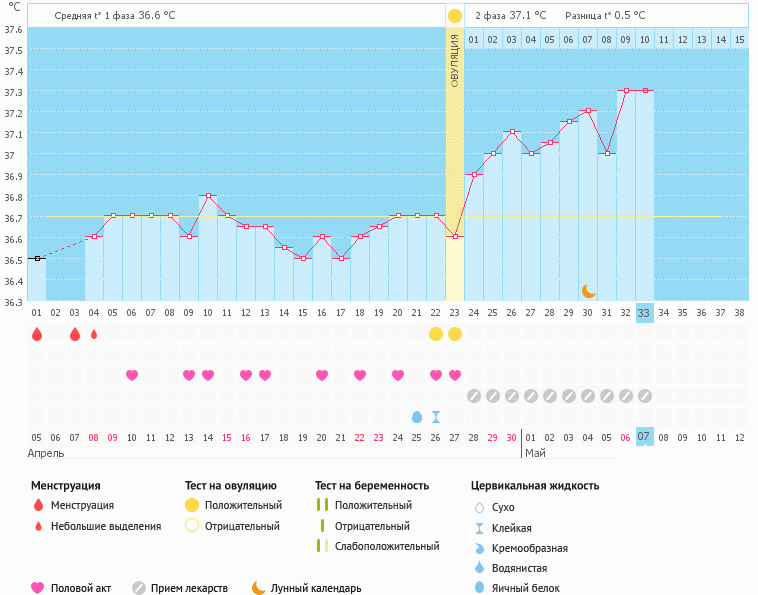Select the egg-white fluid drop on April 25
Image resolution: width=758 pixels, height=595 pixels.
417,416
